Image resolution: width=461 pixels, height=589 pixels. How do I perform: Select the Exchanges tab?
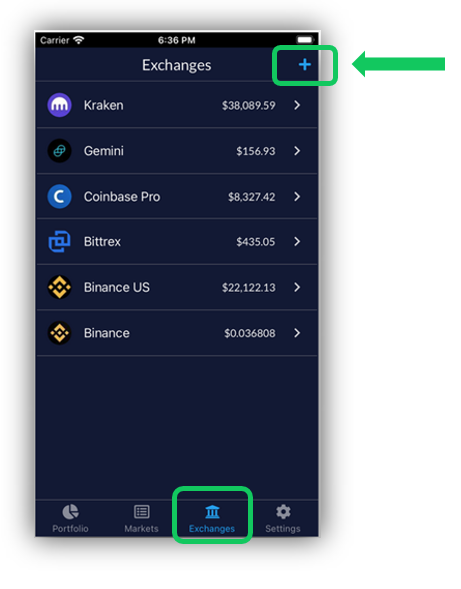click(x=212, y=519)
